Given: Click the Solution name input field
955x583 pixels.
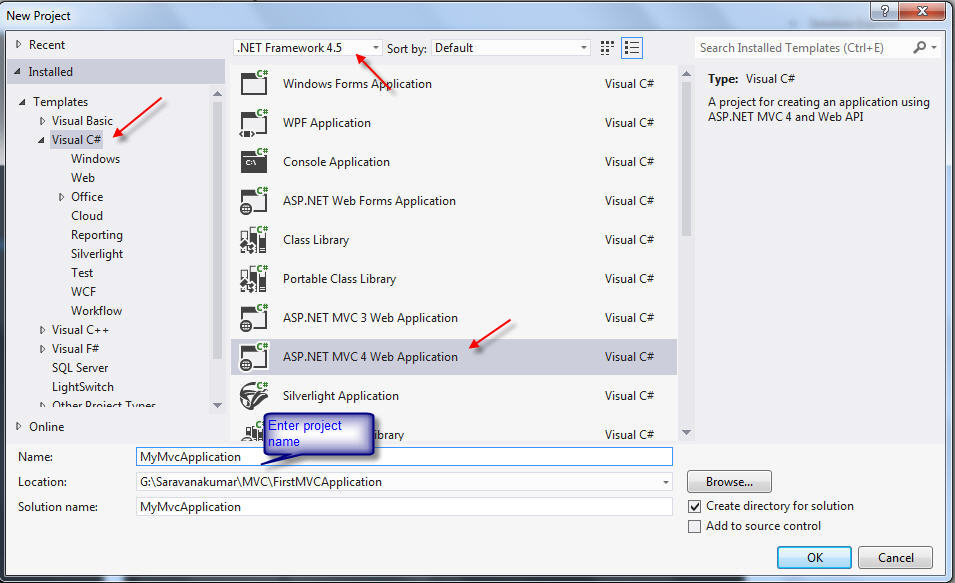Looking at the screenshot, I should pos(404,506).
